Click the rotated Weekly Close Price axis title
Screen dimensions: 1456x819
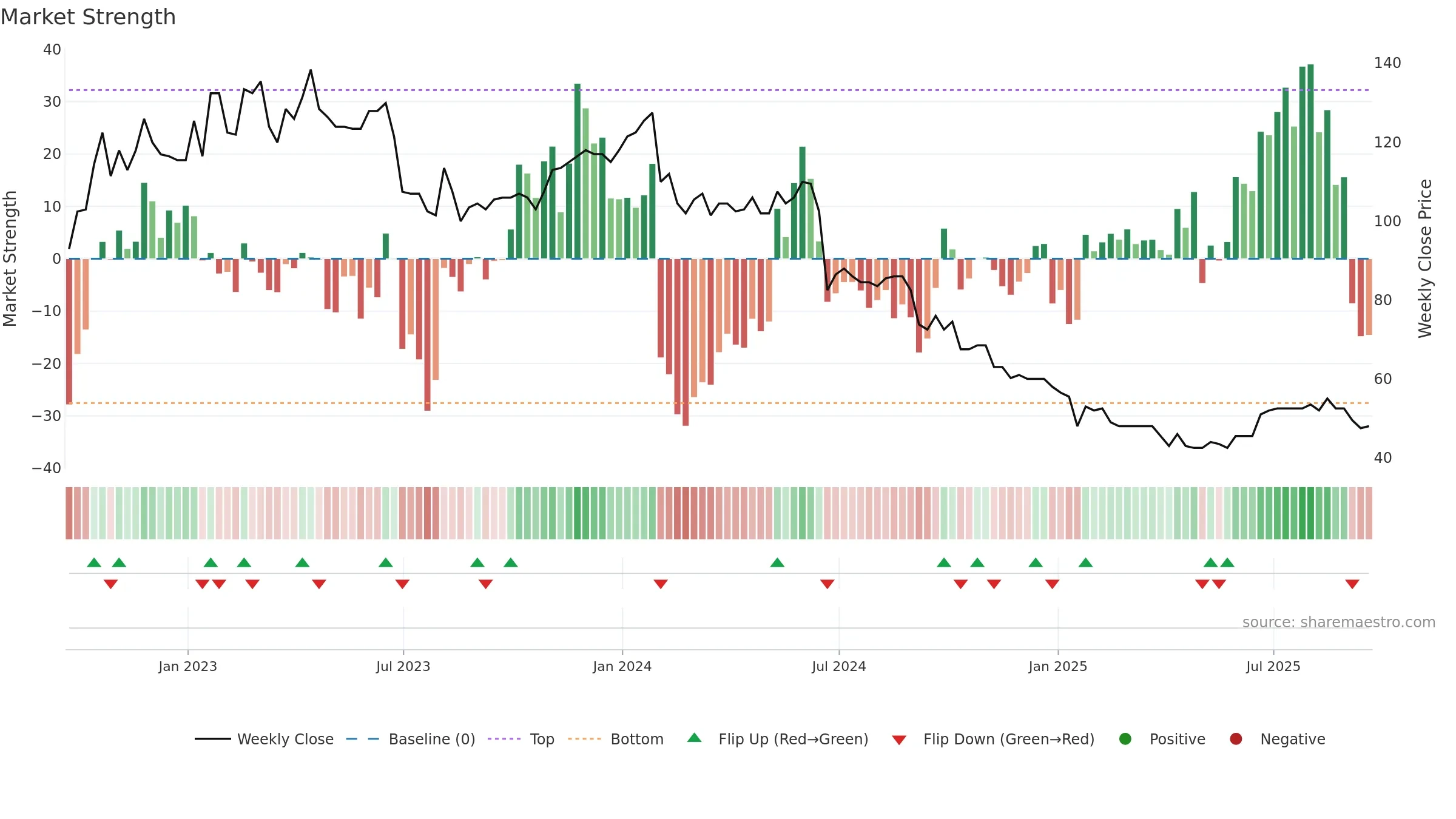pos(1425,258)
